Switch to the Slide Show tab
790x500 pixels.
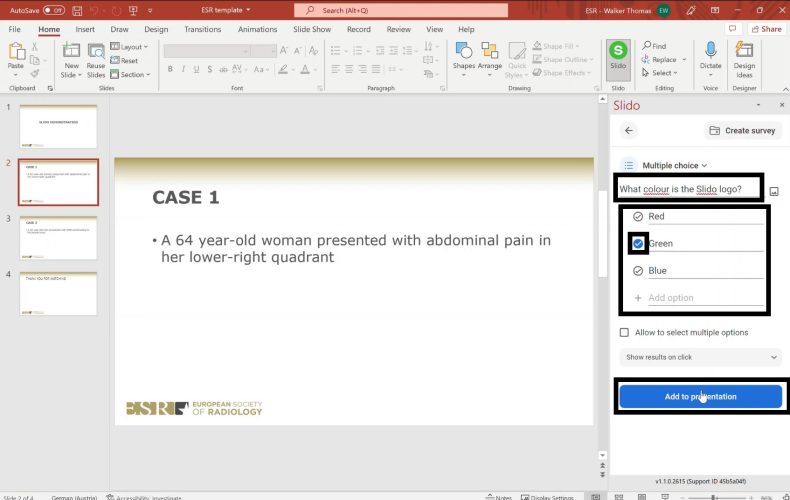[x=312, y=29]
